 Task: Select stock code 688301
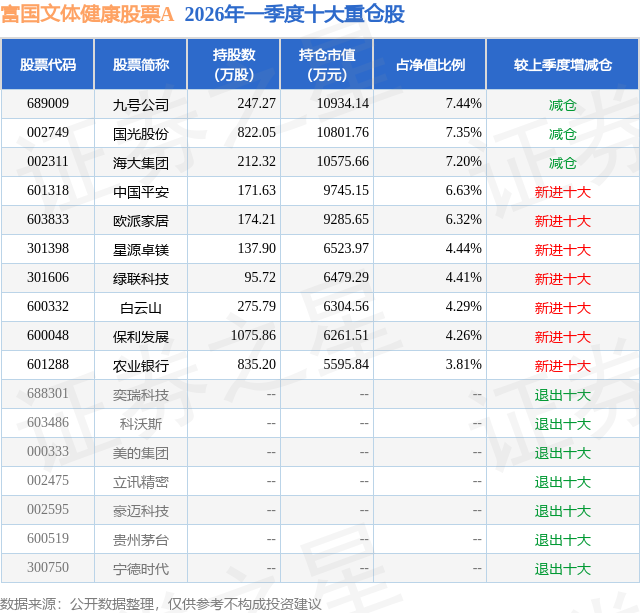pyautogui.click(x=48, y=393)
